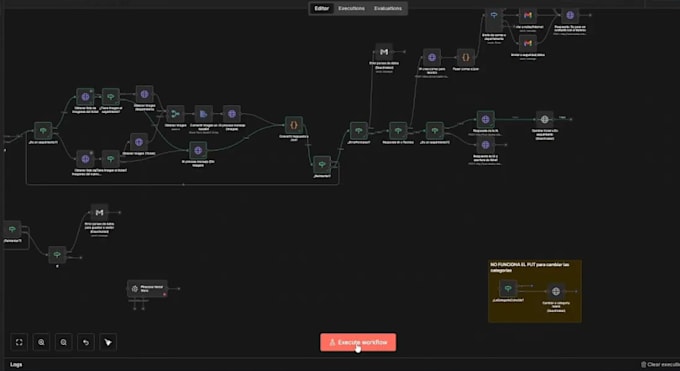Click the Execute workflow button
The image size is (680, 371).
[358, 342]
